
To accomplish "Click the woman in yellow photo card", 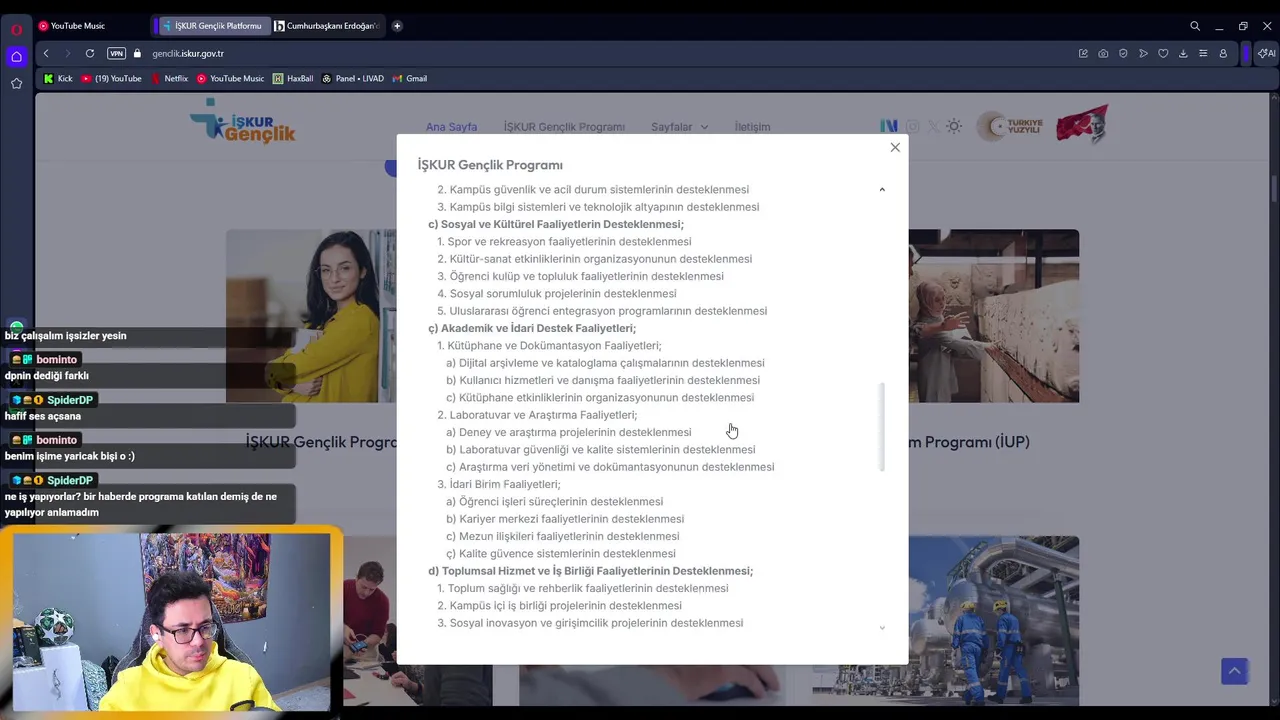I will tap(311, 316).
